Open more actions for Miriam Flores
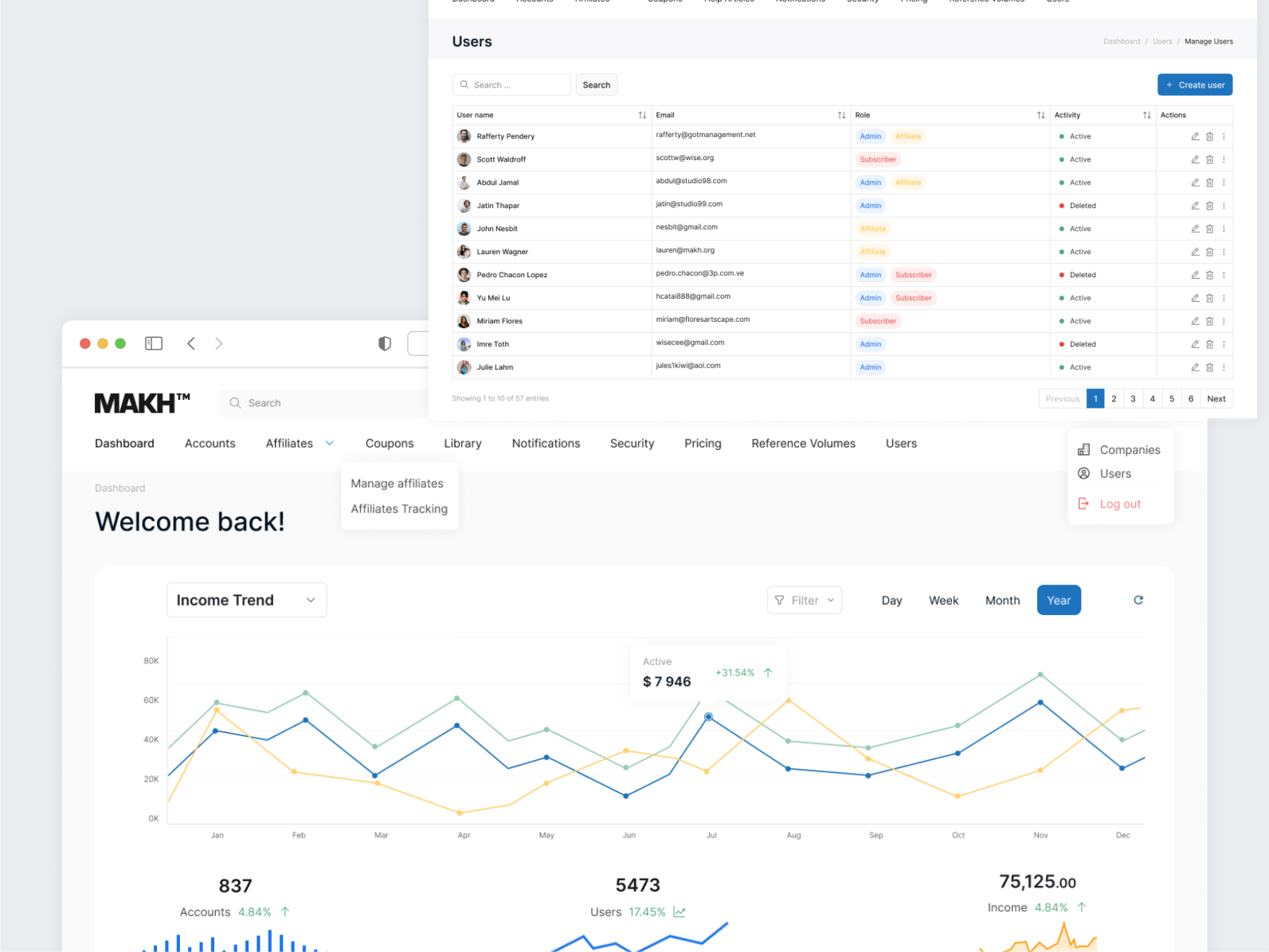This screenshot has height=952, width=1269. click(1224, 321)
